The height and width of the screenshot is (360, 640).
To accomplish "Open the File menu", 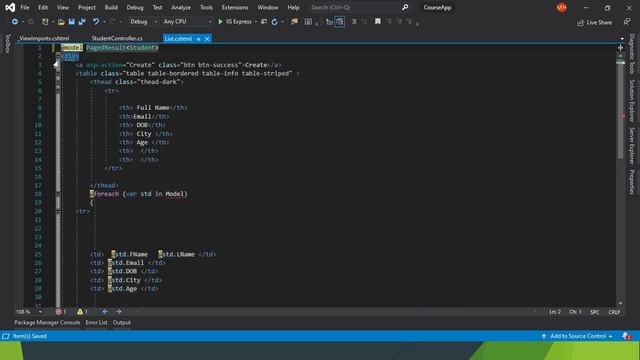I will [x=25, y=7].
